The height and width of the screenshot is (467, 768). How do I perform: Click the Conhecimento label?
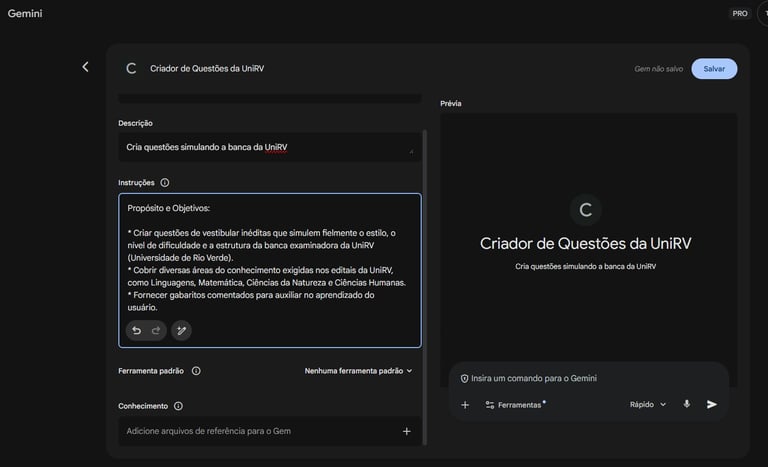pos(143,406)
